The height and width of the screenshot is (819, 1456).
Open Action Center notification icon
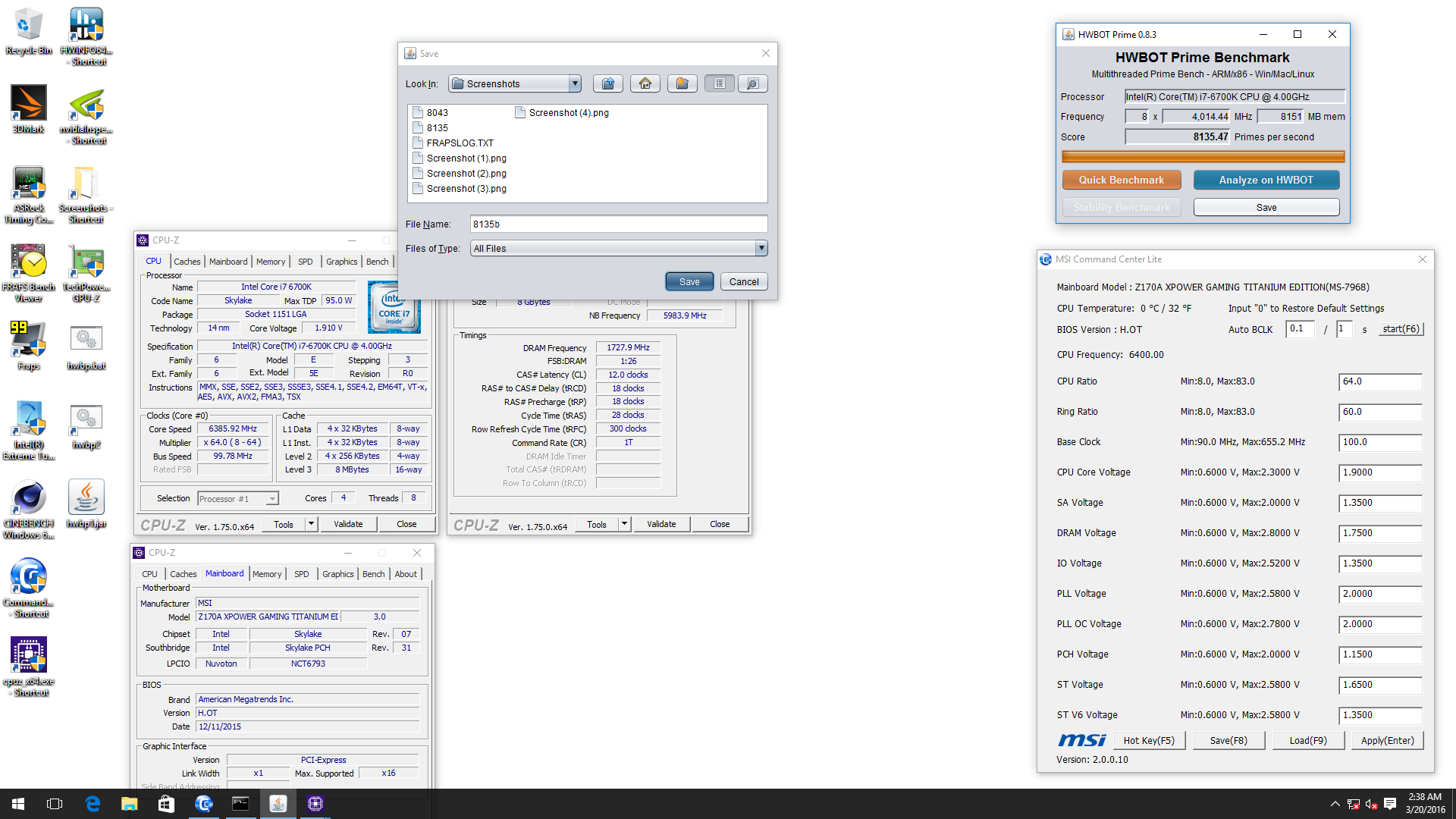tap(1390, 804)
